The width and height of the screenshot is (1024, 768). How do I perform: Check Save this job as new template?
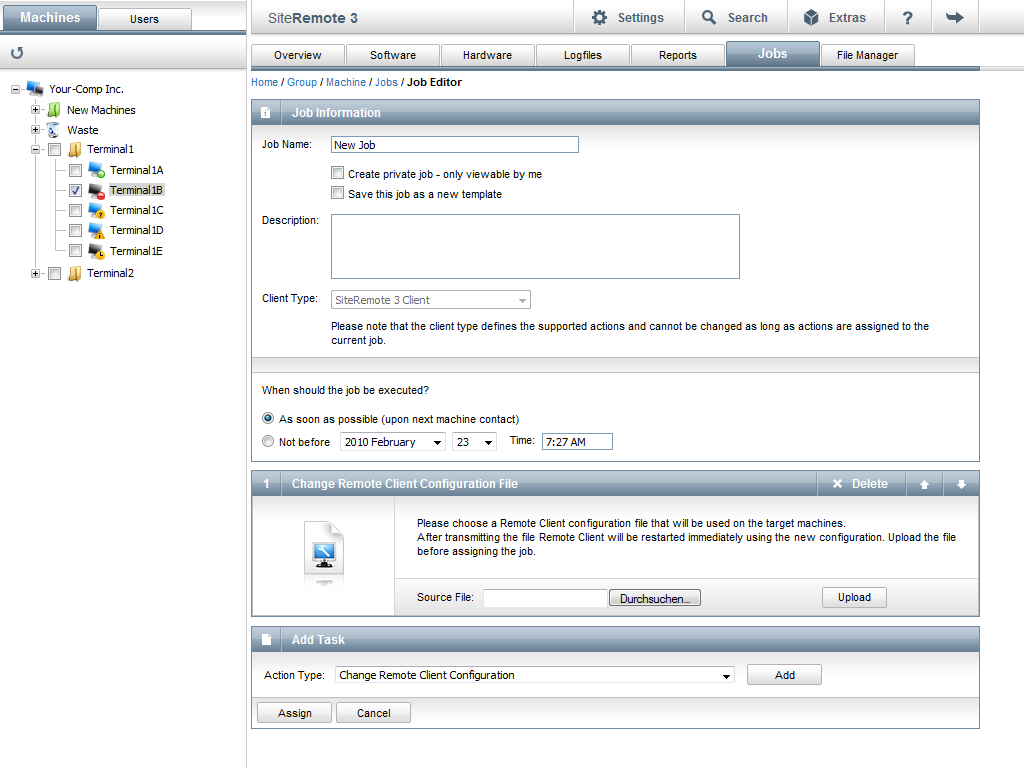coord(338,194)
